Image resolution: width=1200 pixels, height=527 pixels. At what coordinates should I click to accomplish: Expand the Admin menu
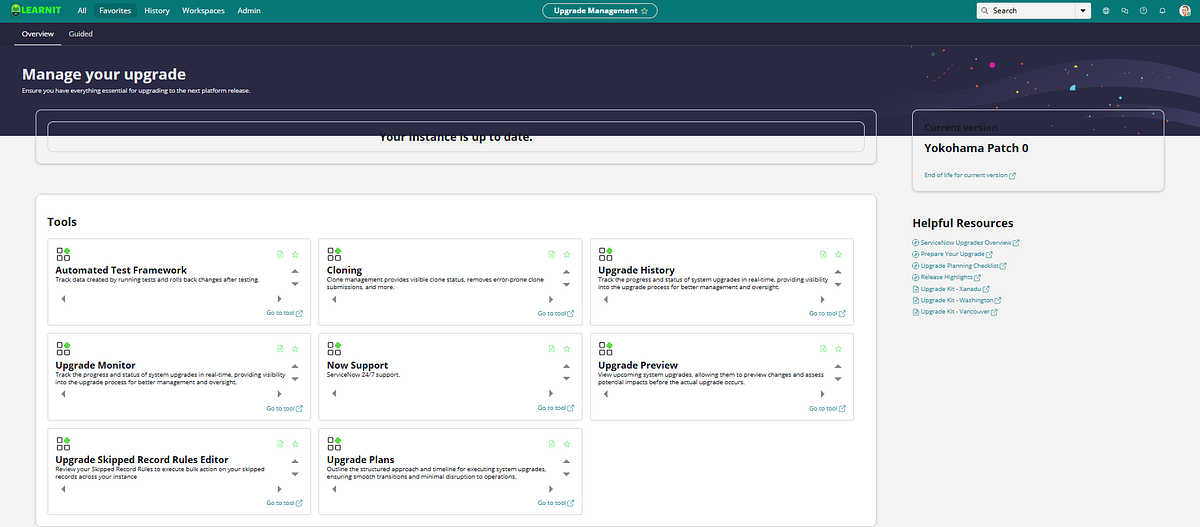pos(249,11)
